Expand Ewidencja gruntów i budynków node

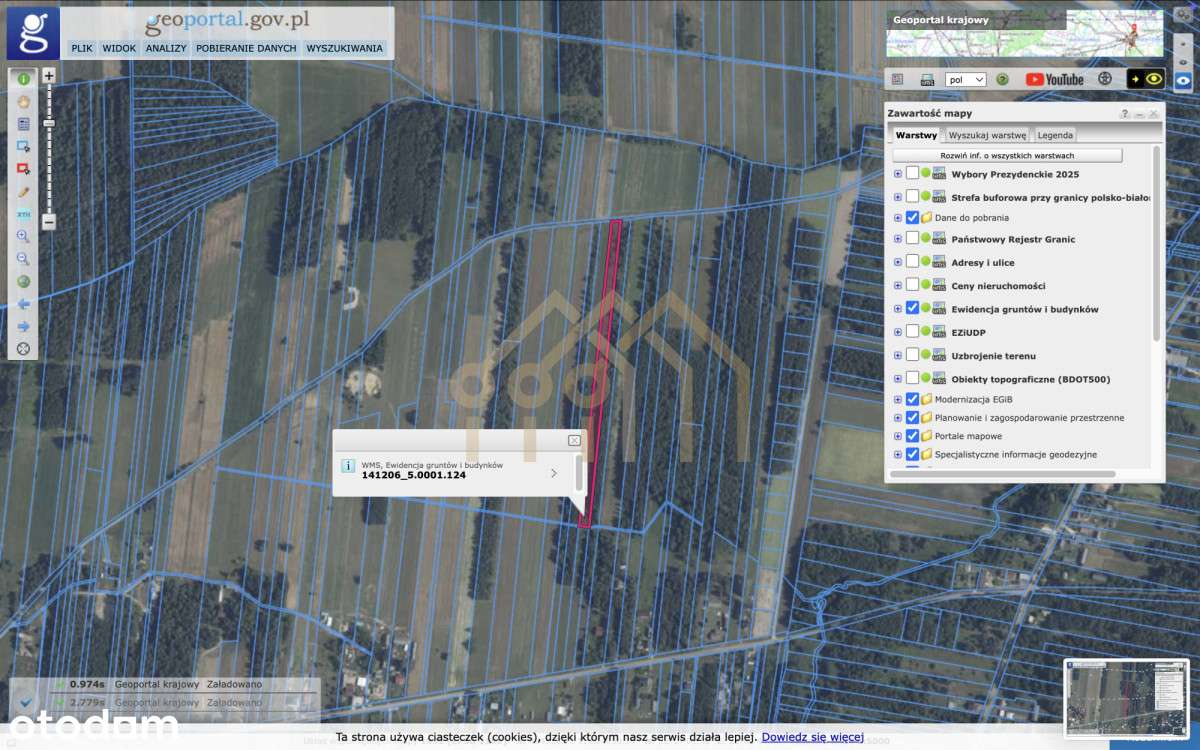[x=898, y=309]
